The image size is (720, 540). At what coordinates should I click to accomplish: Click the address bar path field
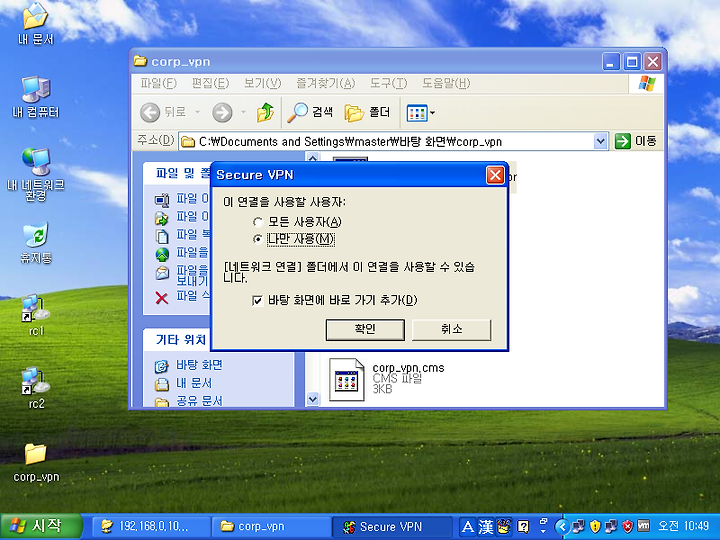point(387,141)
